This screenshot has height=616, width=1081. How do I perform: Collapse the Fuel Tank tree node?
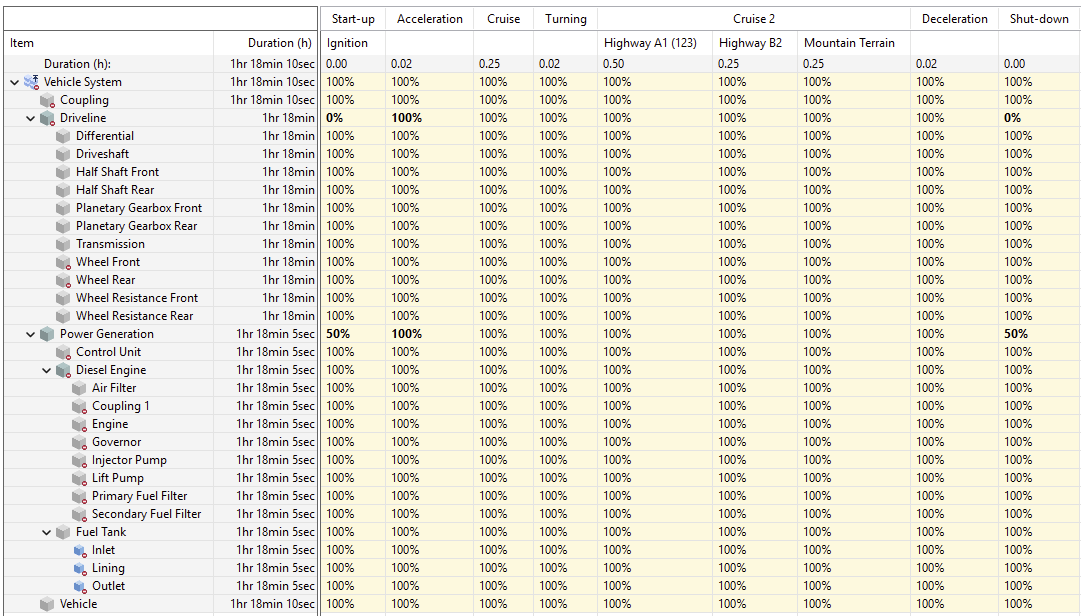point(46,533)
